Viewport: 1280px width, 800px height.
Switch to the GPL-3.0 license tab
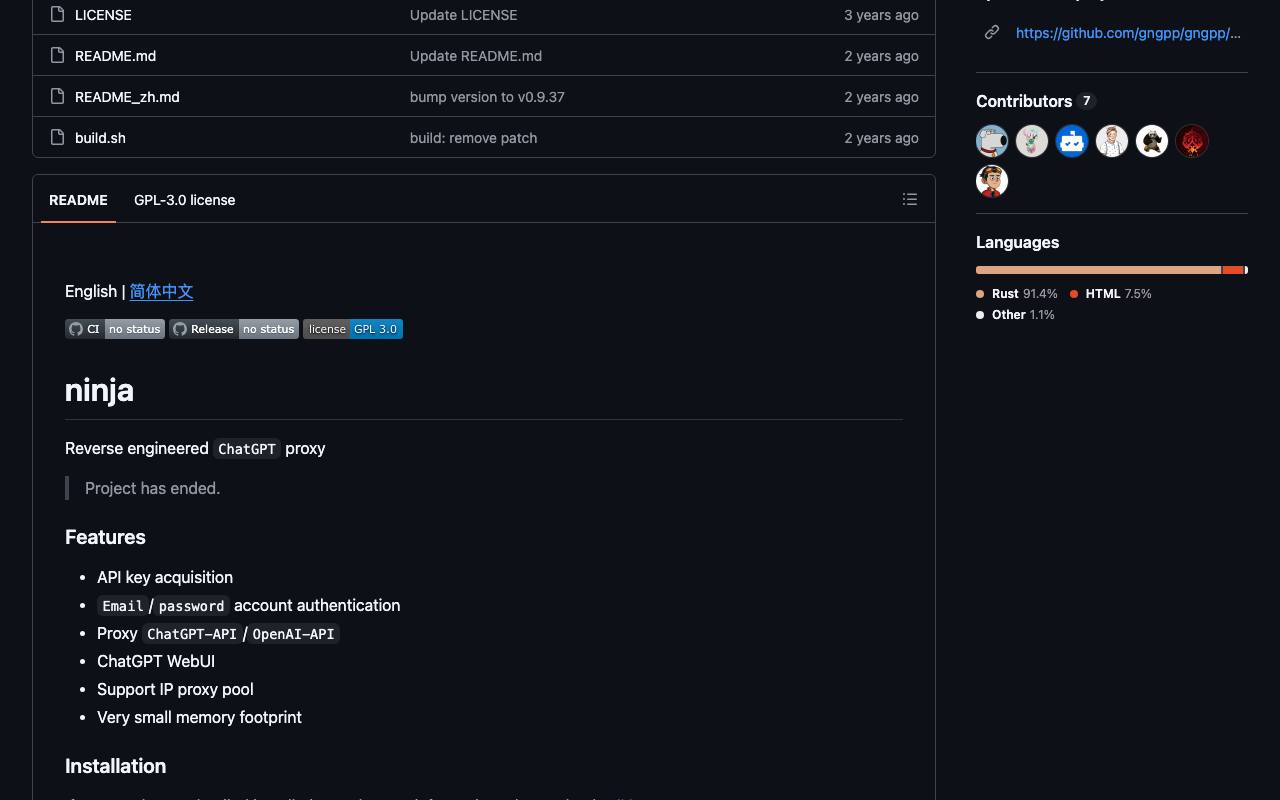tap(185, 200)
